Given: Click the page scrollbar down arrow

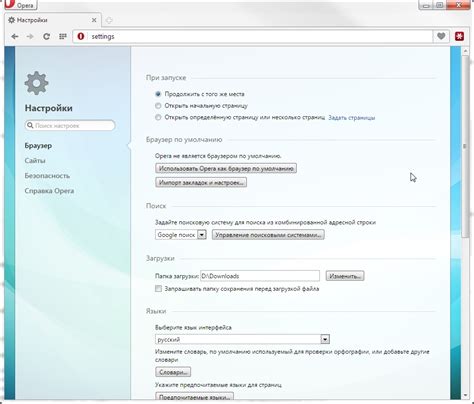Looking at the screenshot, I should [x=466, y=395].
